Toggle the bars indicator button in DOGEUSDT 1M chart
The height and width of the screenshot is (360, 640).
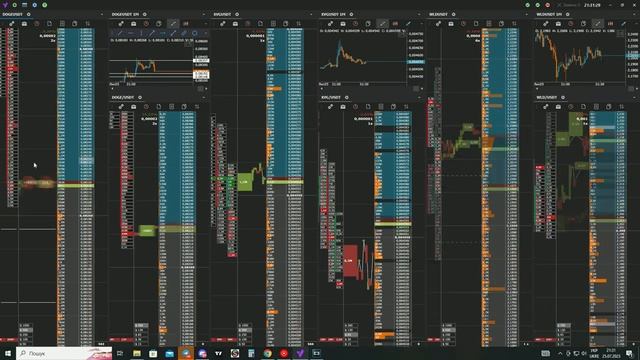186,24
